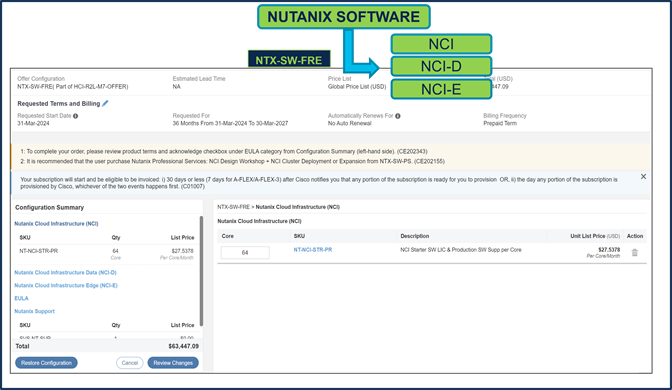The width and height of the screenshot is (672, 390).
Task: Select the Core column header
Action: 228,236
